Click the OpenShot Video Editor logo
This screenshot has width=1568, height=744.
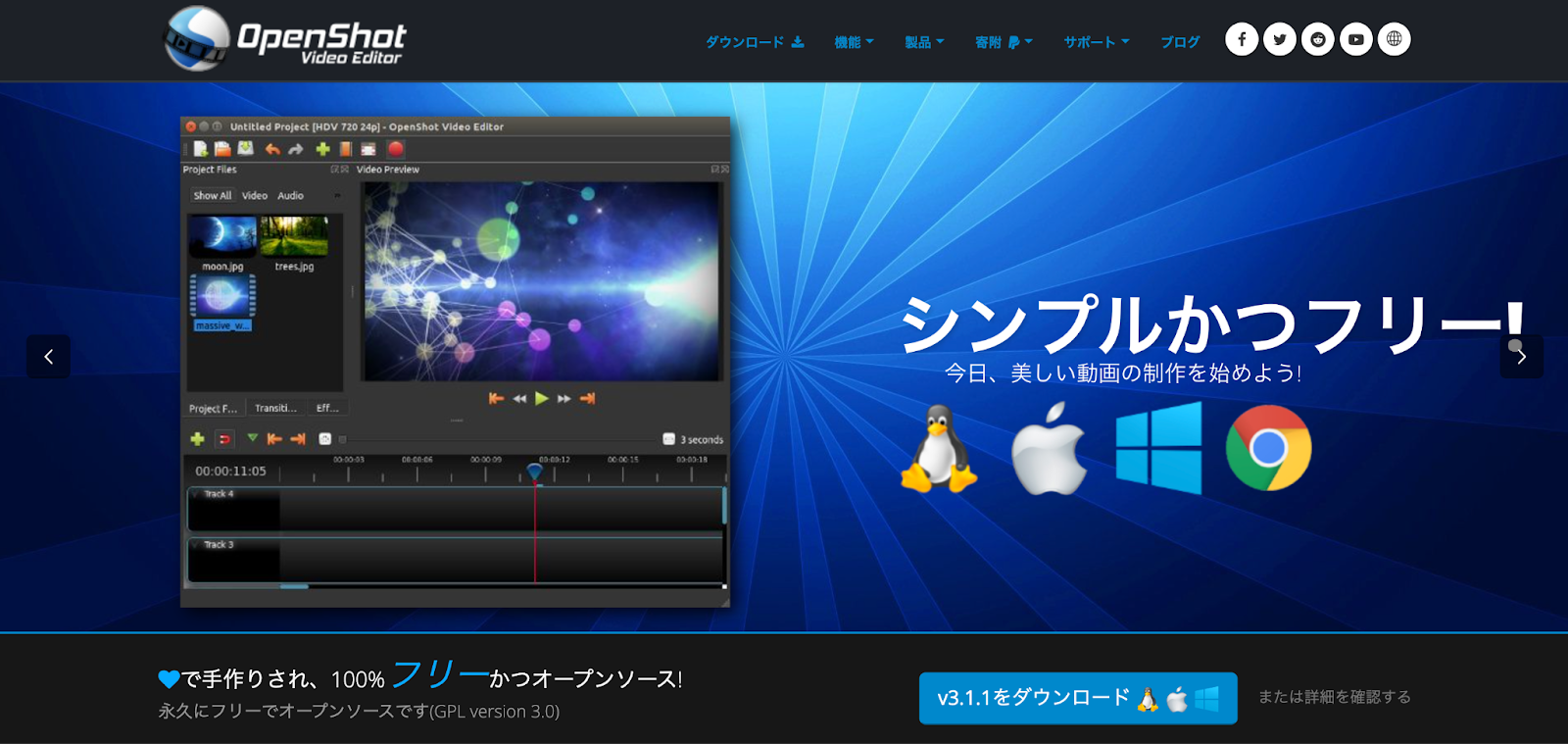(x=284, y=39)
